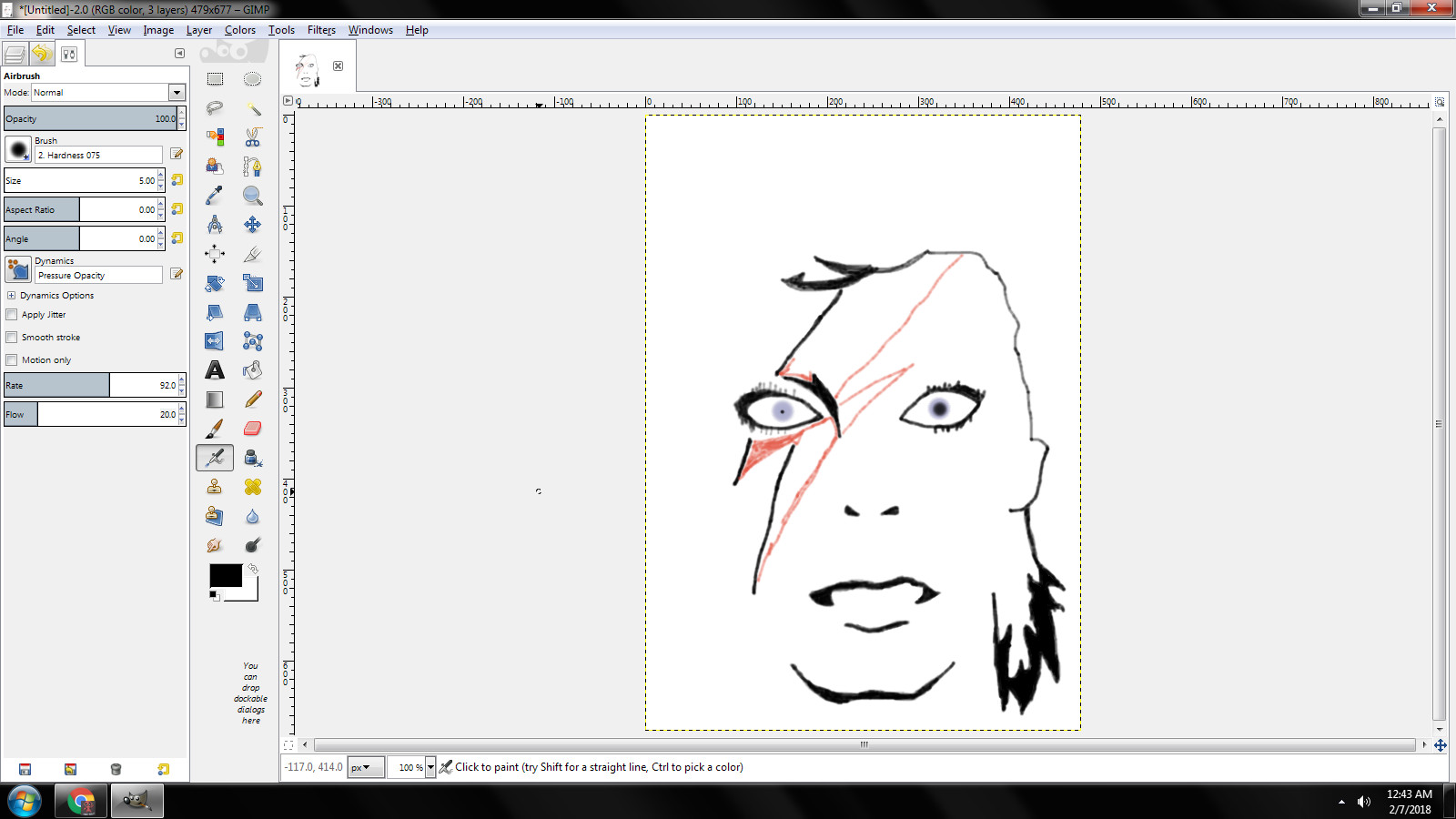Select the Select by Color tool
The height and width of the screenshot is (819, 1456).
click(x=215, y=137)
